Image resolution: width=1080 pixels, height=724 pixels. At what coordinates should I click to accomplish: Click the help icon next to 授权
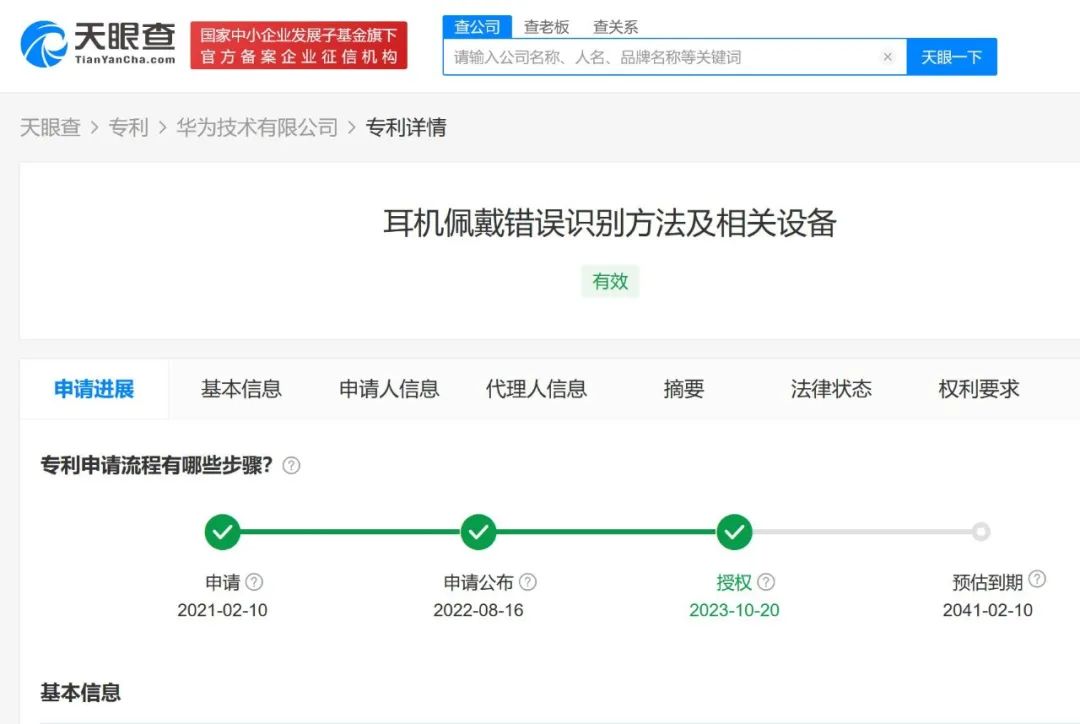pos(766,582)
